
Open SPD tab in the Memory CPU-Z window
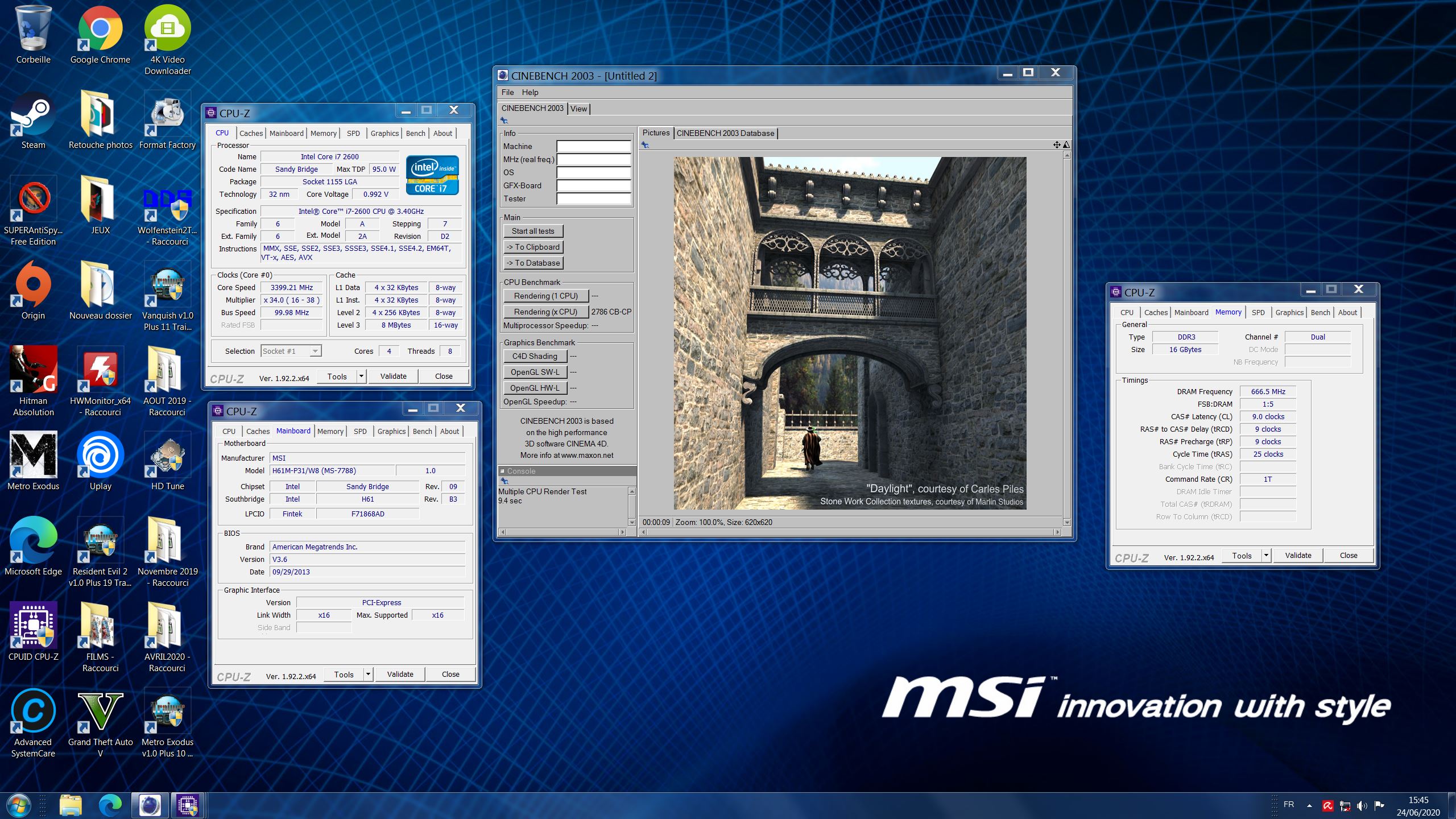click(x=1258, y=312)
